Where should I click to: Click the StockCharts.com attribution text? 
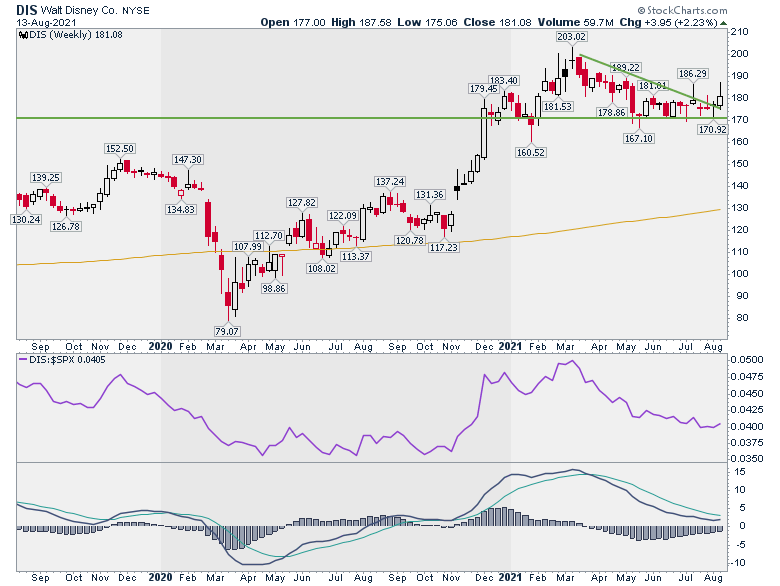coord(682,10)
